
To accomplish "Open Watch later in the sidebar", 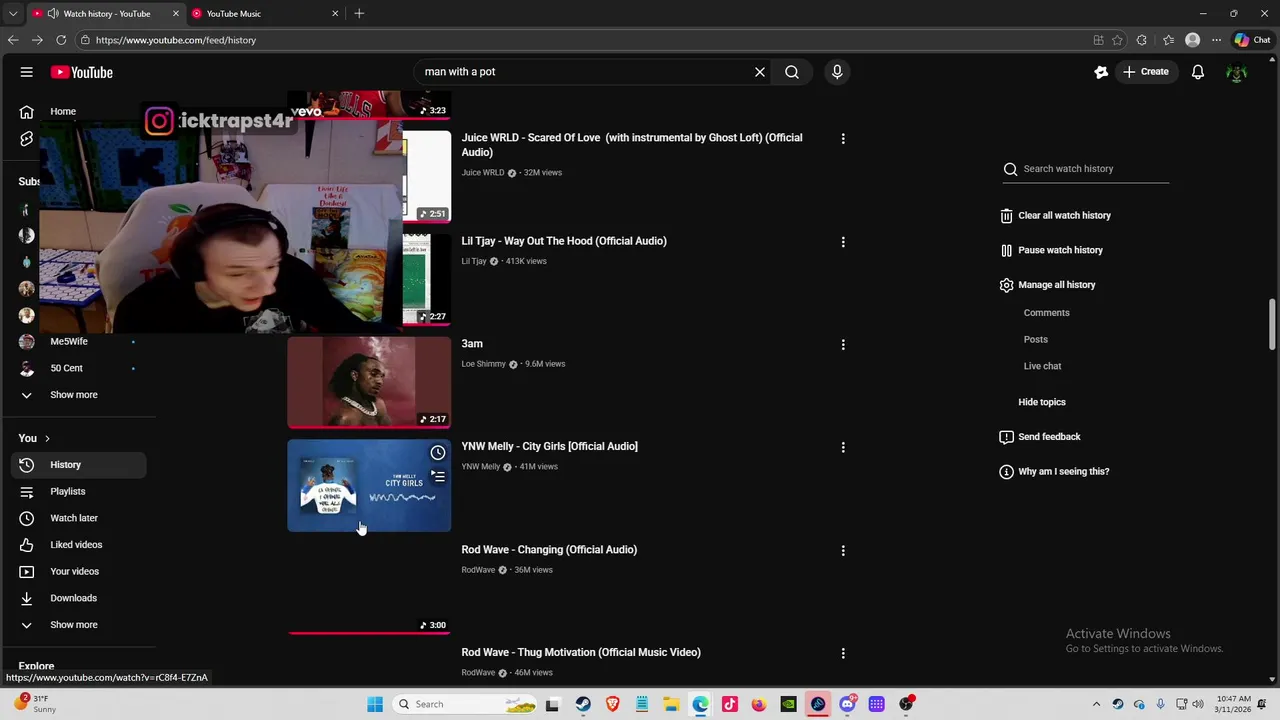I will tap(78, 518).
